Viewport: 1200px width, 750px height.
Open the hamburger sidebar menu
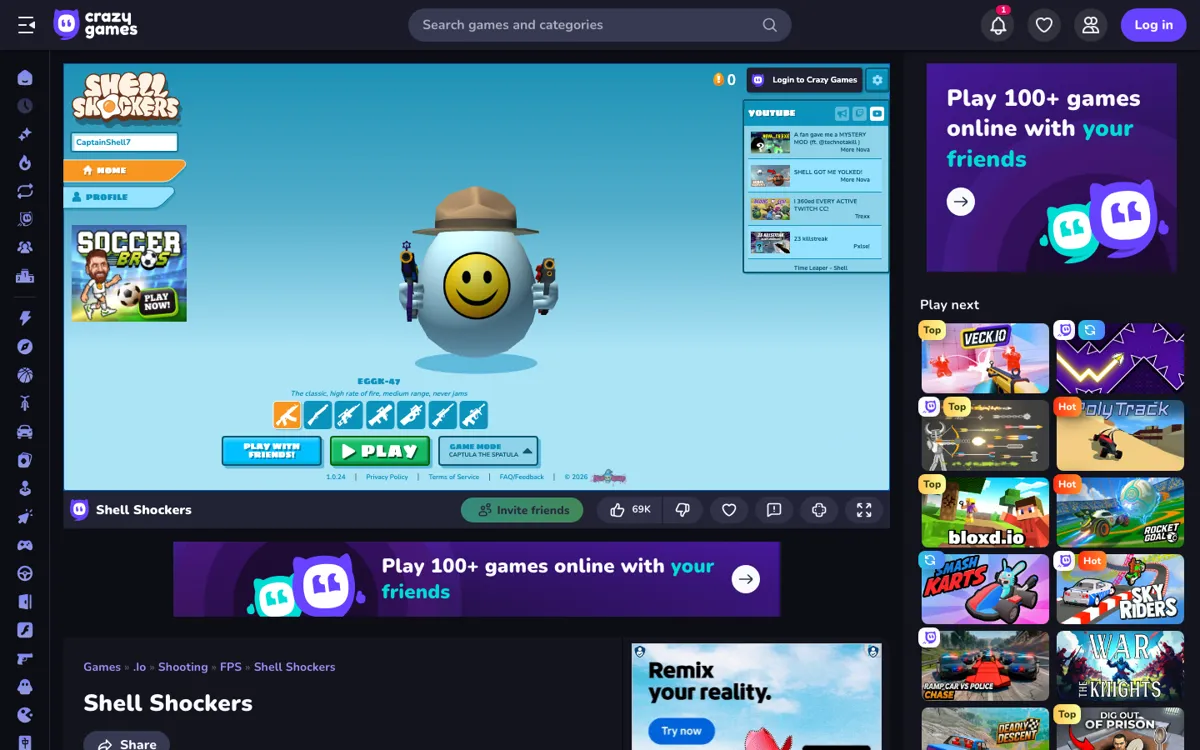click(x=26, y=25)
